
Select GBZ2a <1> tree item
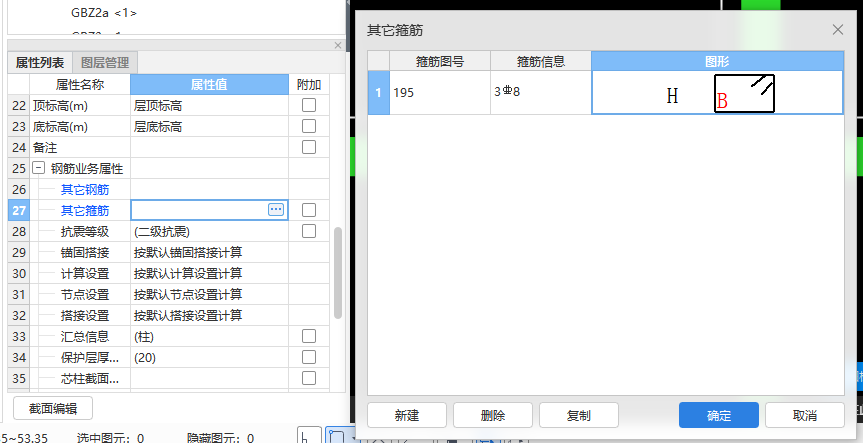[104, 13]
